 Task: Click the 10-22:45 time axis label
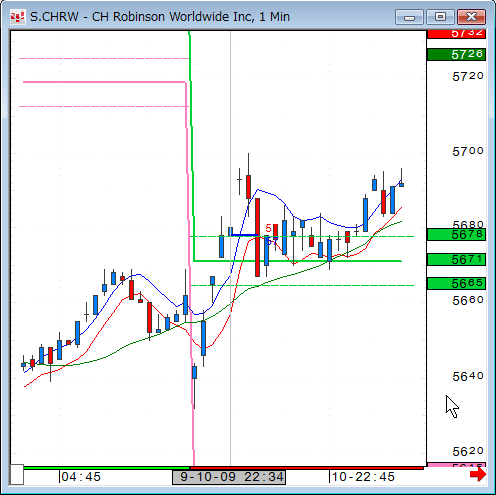click(x=363, y=477)
